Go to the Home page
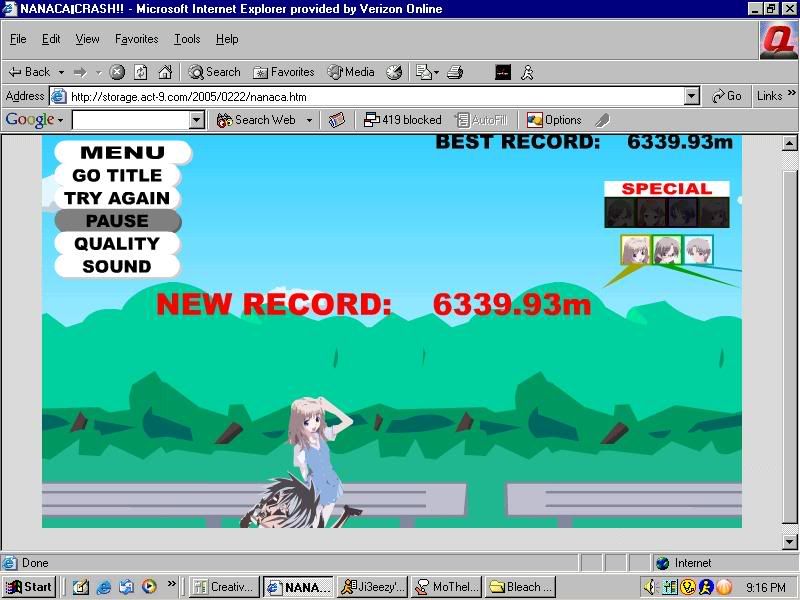The width and height of the screenshot is (800, 600). (165, 72)
